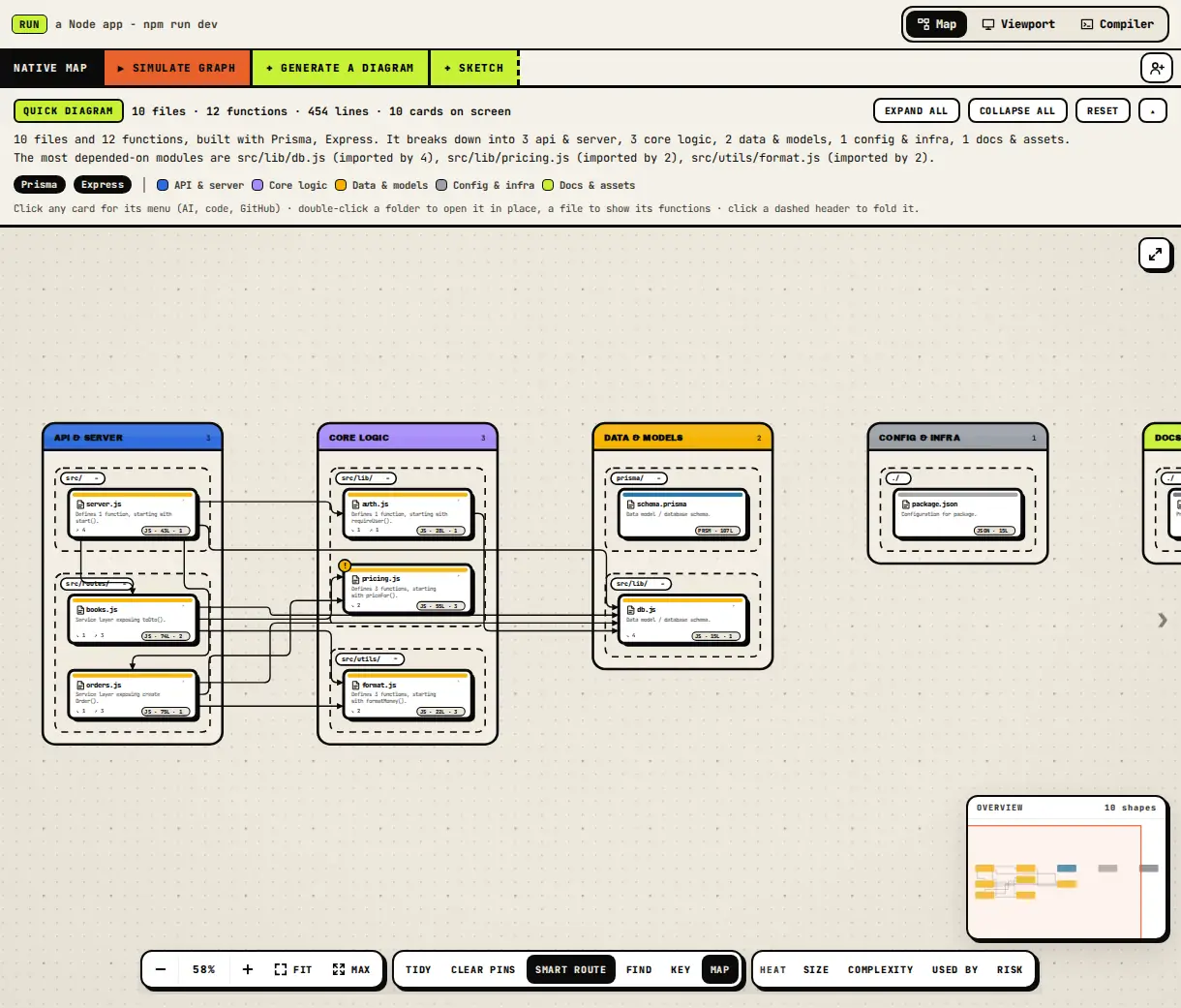Switch to Map view mode
1181x1008 pixels.
[x=937, y=24]
